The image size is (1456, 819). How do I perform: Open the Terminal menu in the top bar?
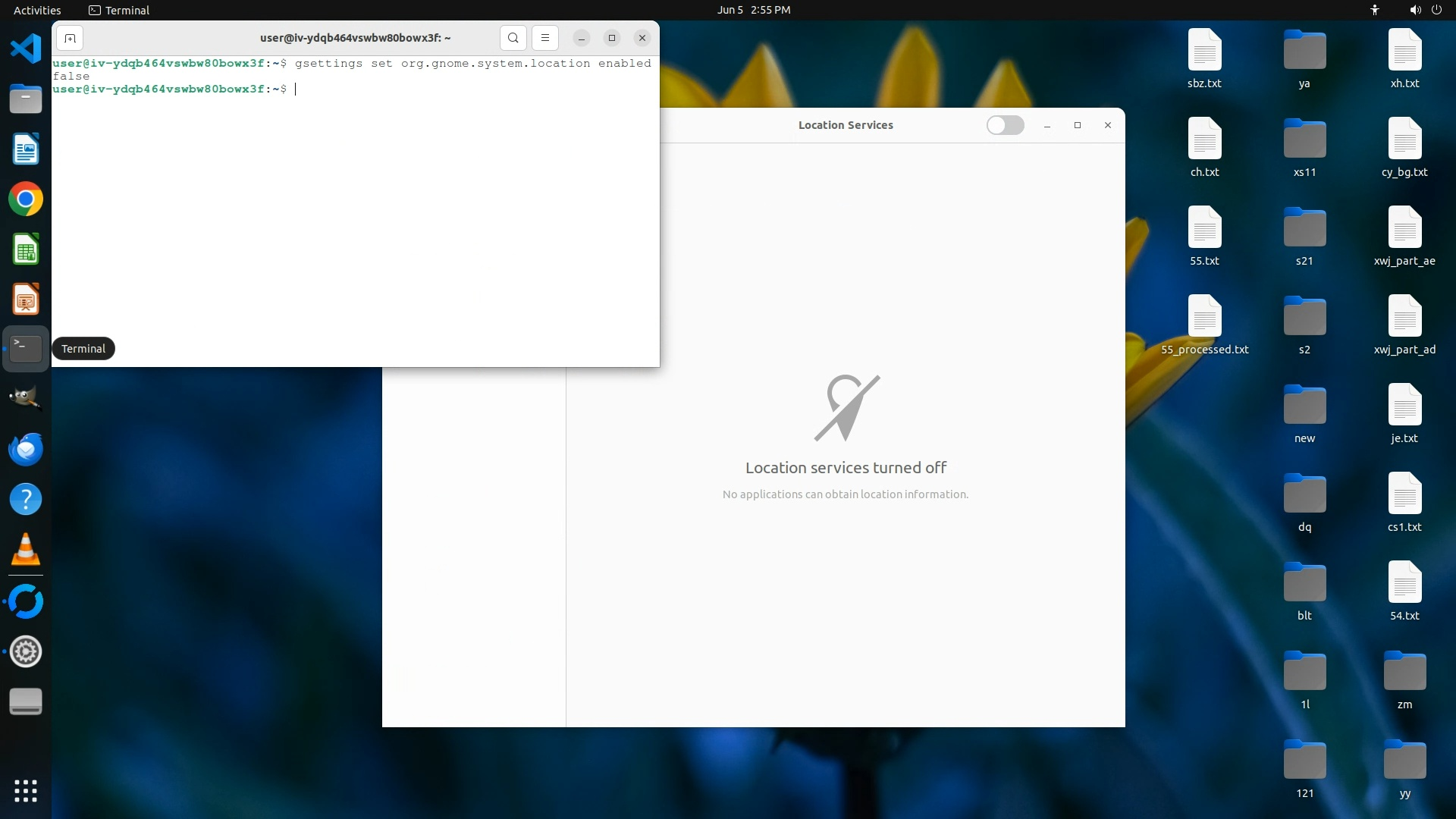[x=119, y=10]
